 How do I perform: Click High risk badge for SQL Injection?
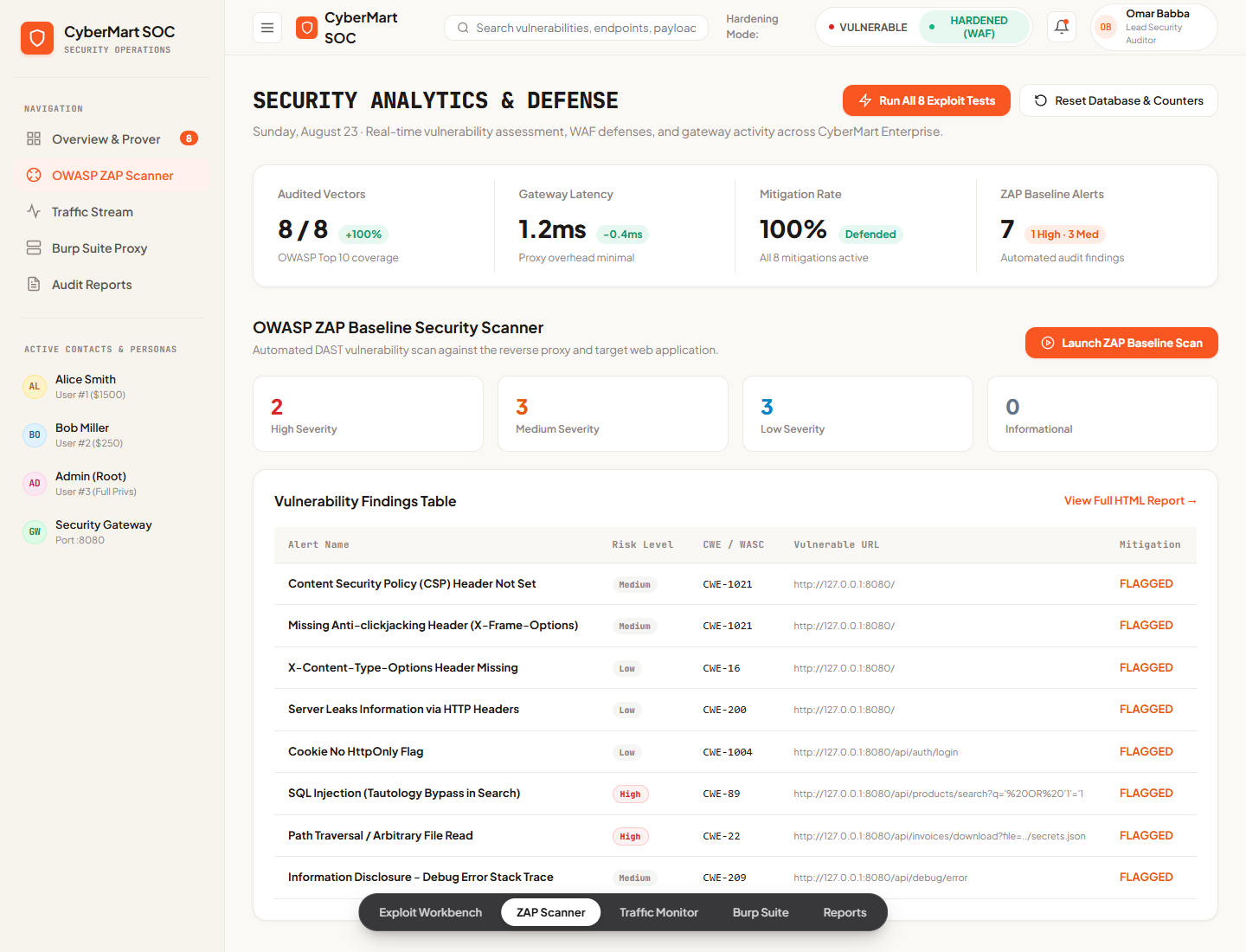click(x=630, y=794)
